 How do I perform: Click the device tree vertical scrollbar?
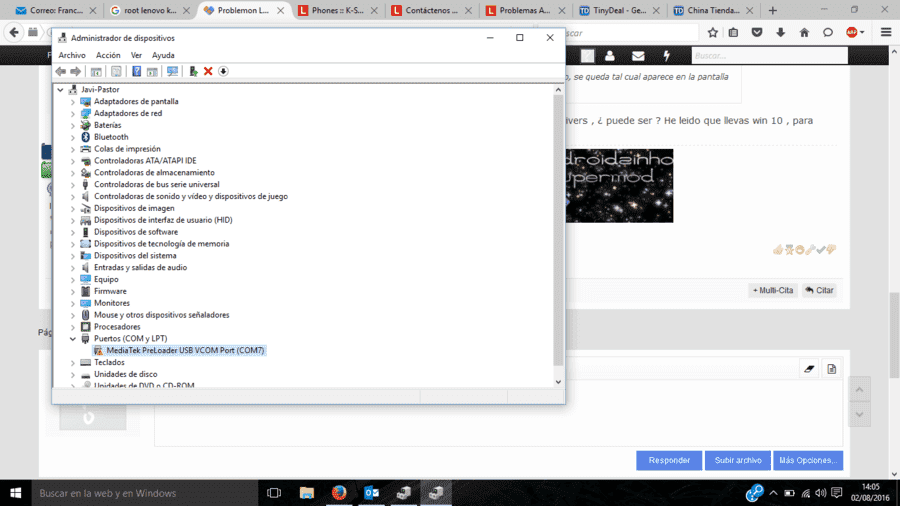(x=558, y=229)
